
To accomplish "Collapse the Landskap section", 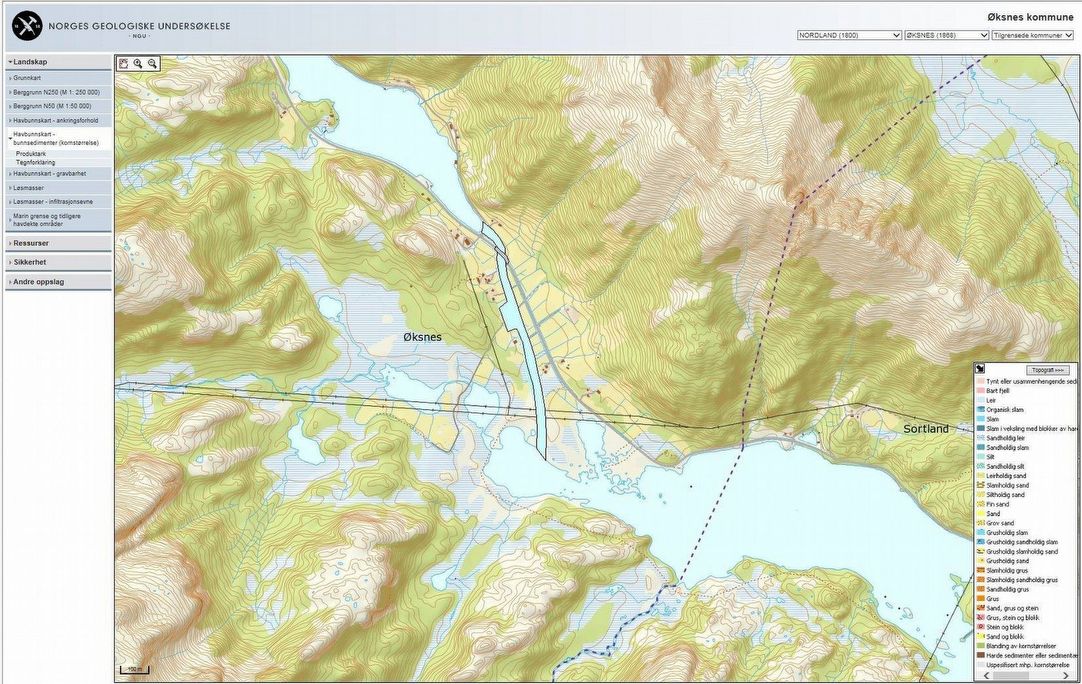I will pos(58,62).
